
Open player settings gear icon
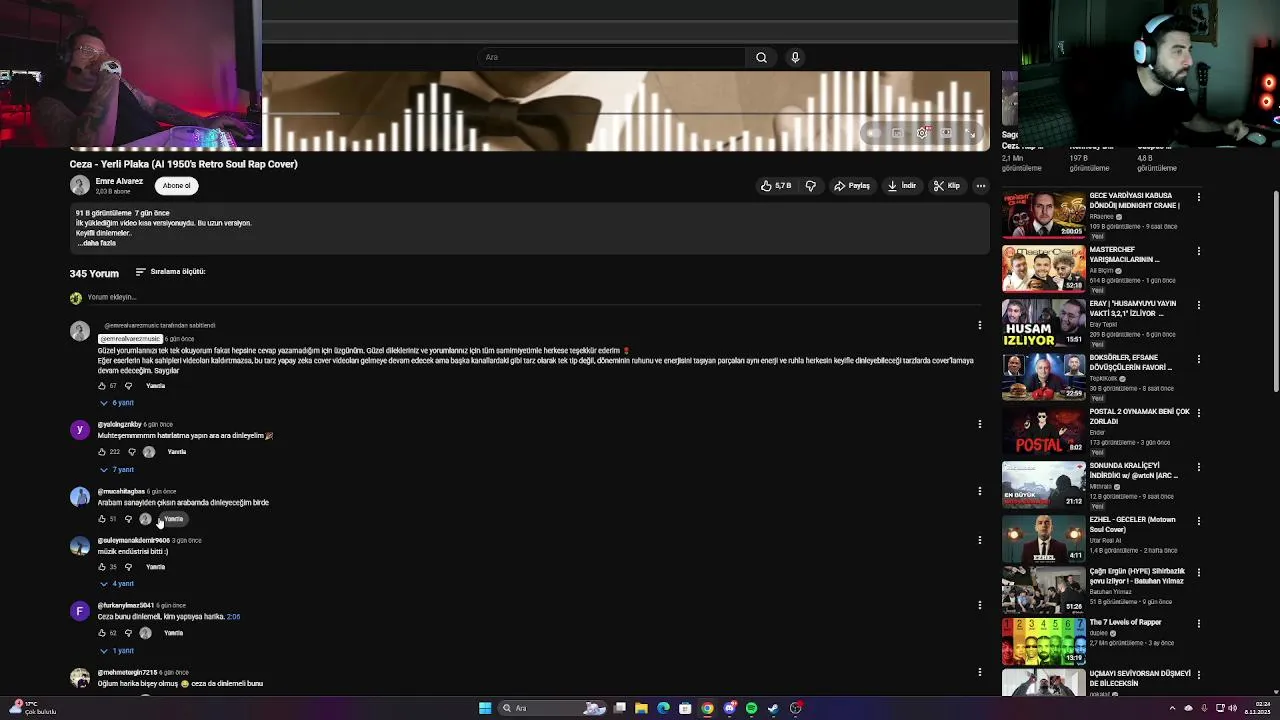point(922,133)
